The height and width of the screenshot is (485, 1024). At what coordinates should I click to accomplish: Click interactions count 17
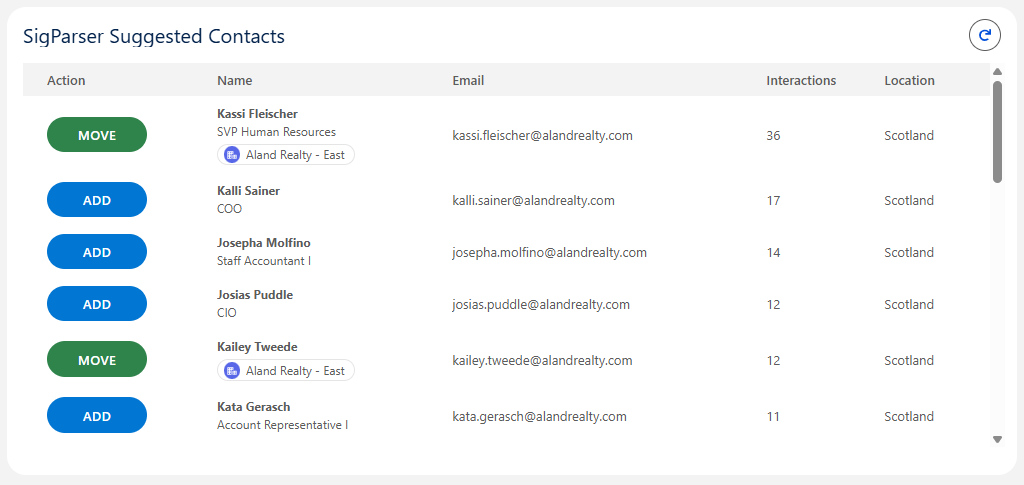pyautogui.click(x=773, y=200)
